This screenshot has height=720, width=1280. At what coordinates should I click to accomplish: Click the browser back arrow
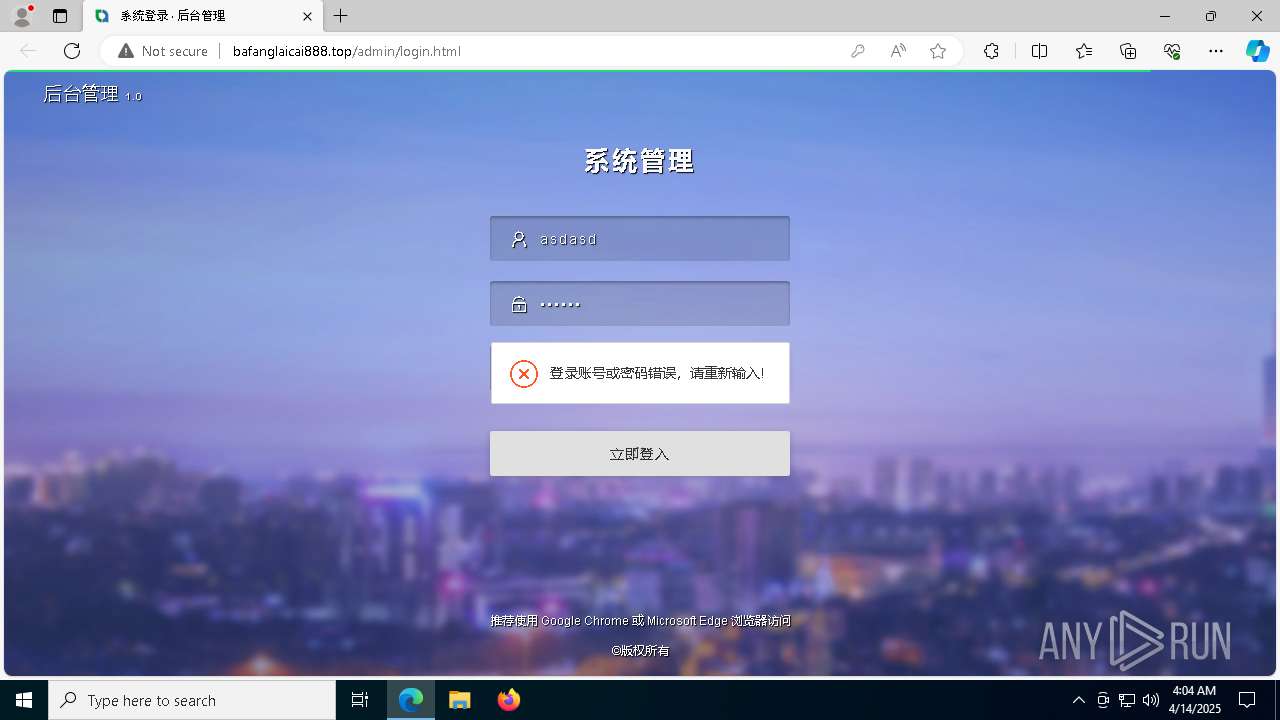tap(28, 51)
